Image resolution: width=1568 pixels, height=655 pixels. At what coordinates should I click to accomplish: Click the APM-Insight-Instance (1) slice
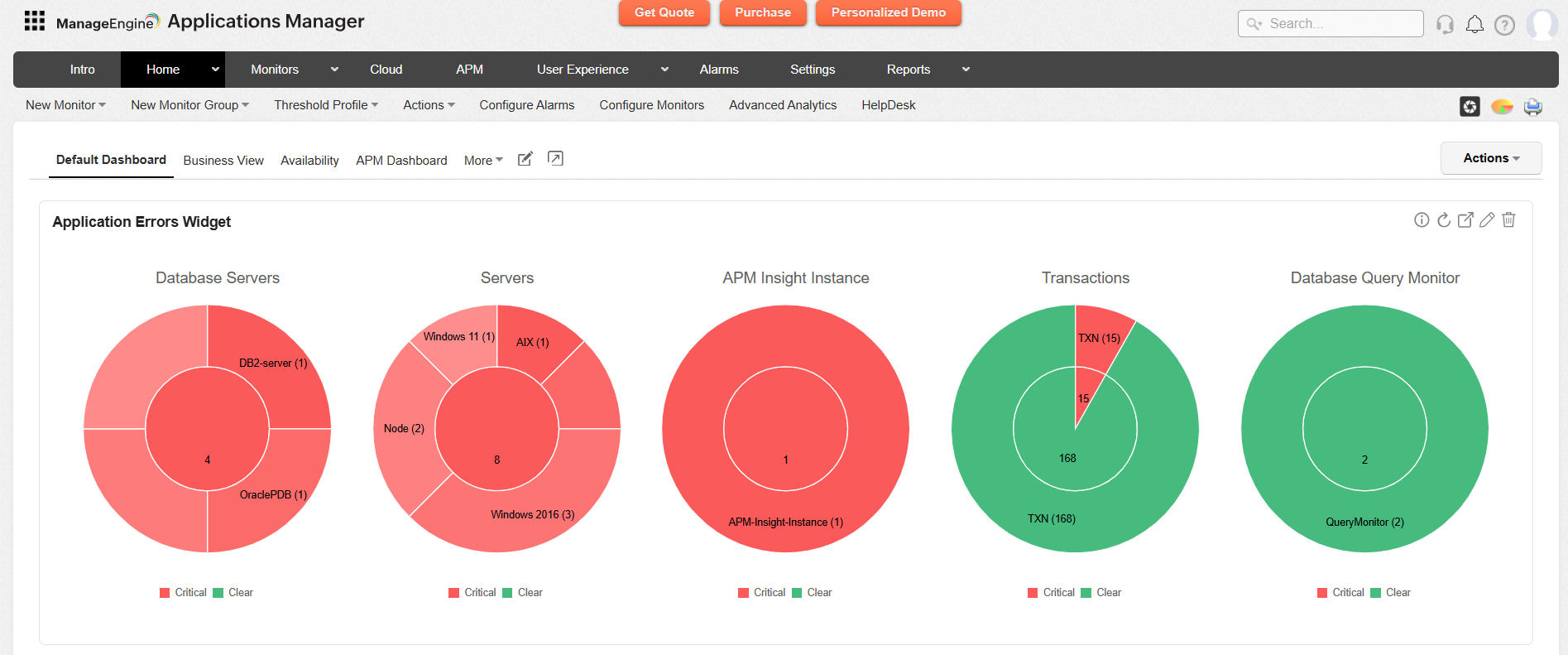point(785,522)
